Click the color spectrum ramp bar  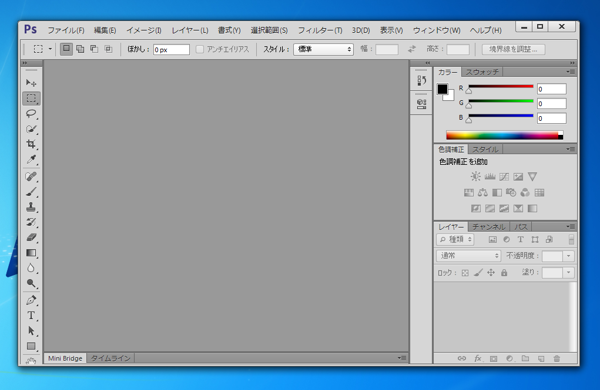504,135
